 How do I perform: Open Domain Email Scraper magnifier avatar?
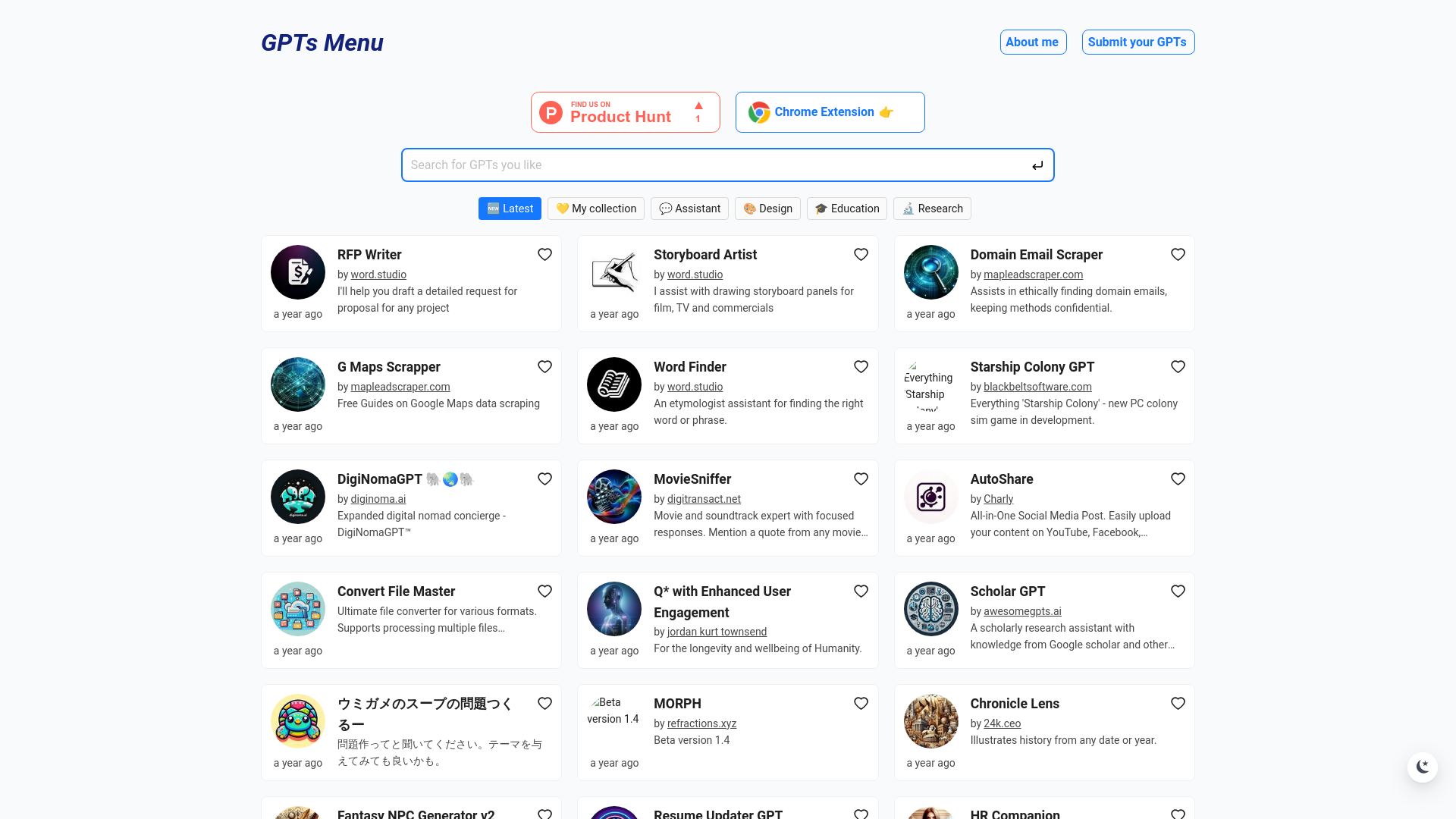(x=931, y=272)
